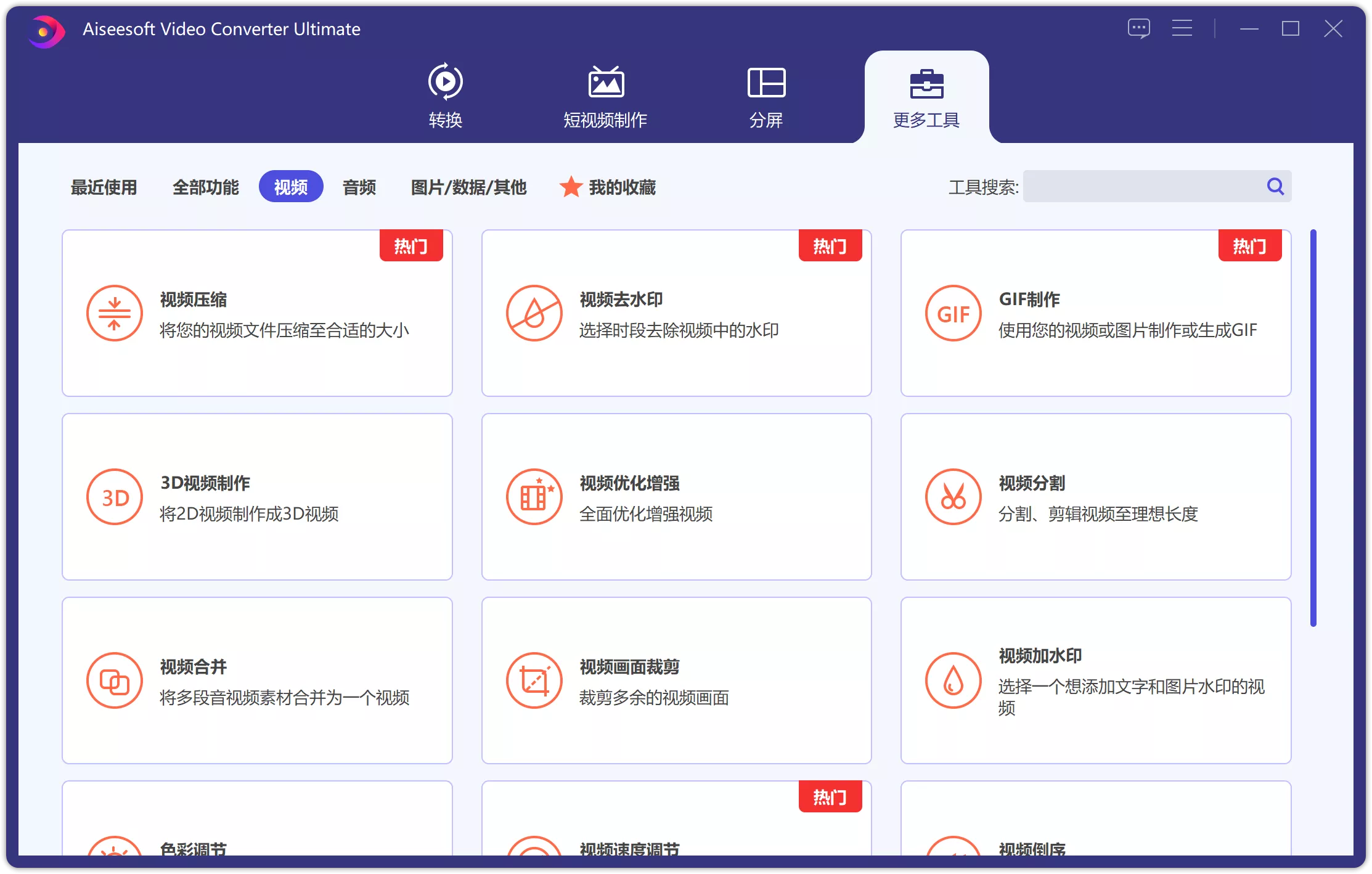Click the 热门 badge on 视频去水印
1372x874 pixels.
(830, 246)
